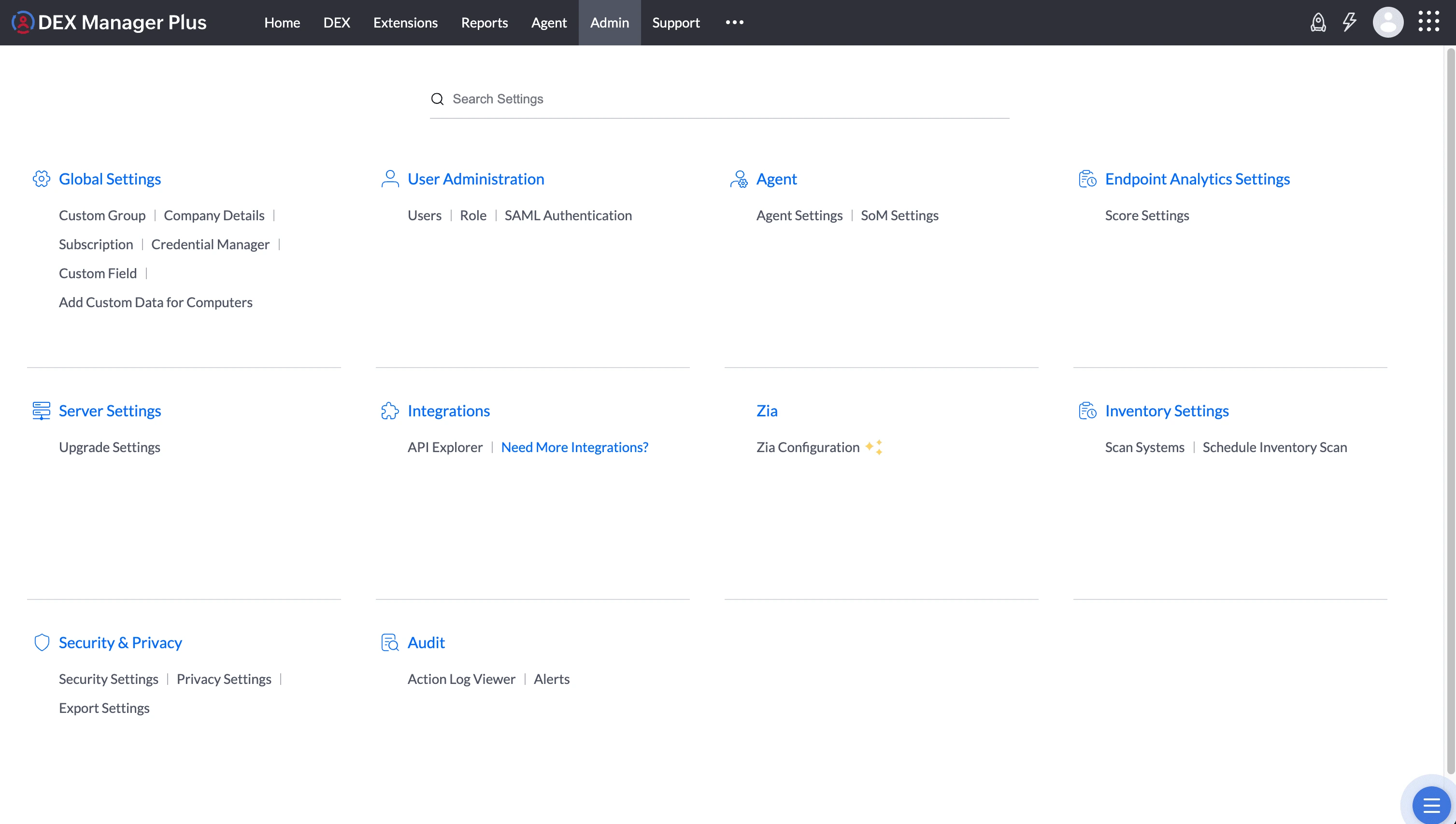Click the Inventory Settings icon
The image size is (1456, 824).
pos(1087,411)
